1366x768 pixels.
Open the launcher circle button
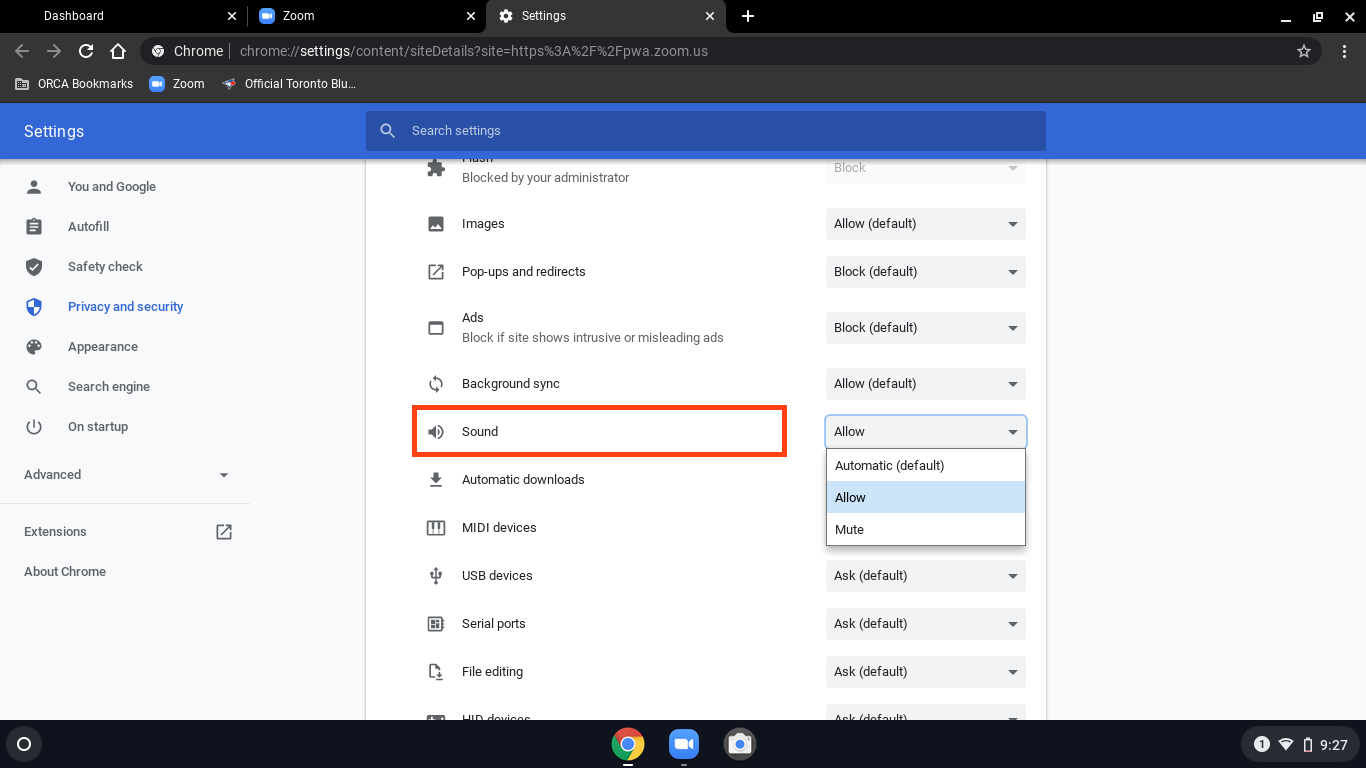point(24,744)
